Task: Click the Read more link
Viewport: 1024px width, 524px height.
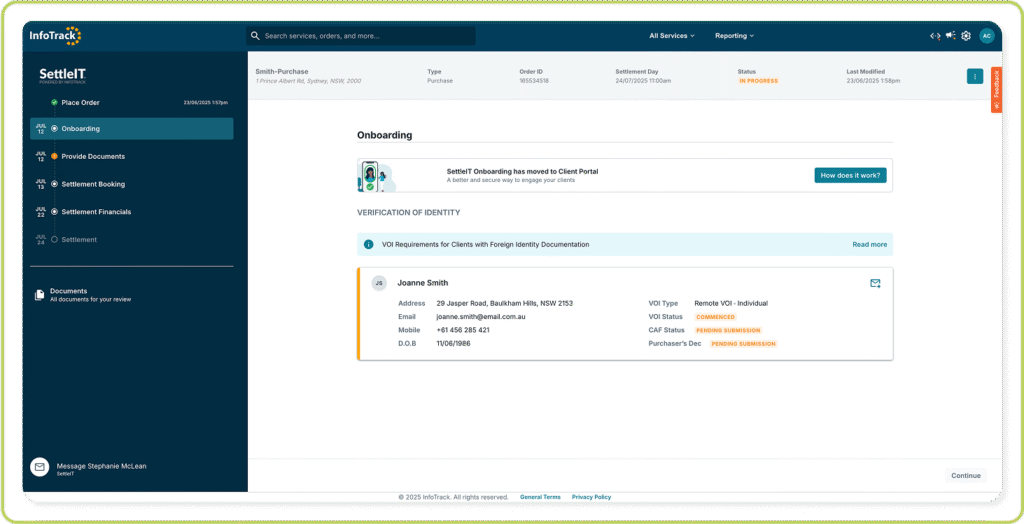Action: click(x=869, y=244)
